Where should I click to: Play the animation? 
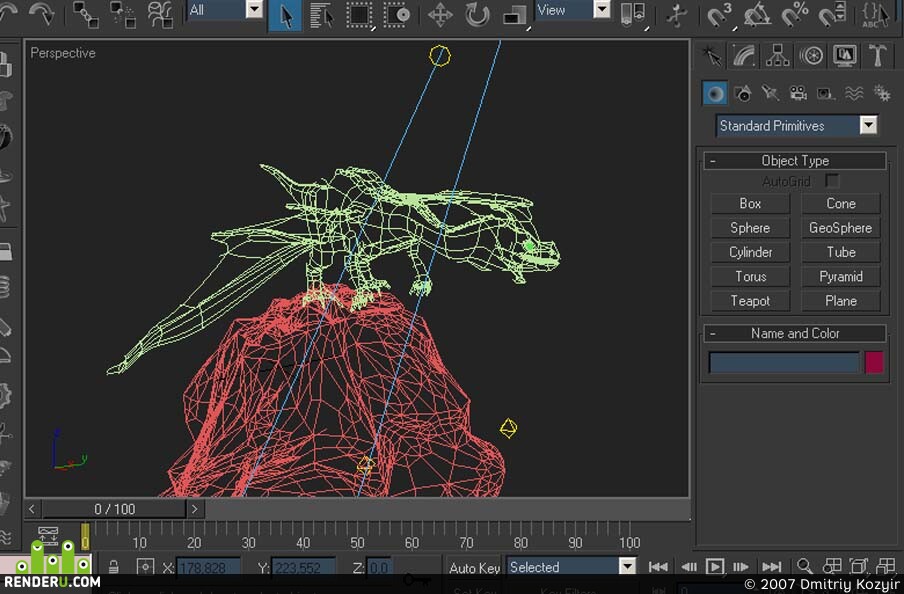(x=715, y=567)
